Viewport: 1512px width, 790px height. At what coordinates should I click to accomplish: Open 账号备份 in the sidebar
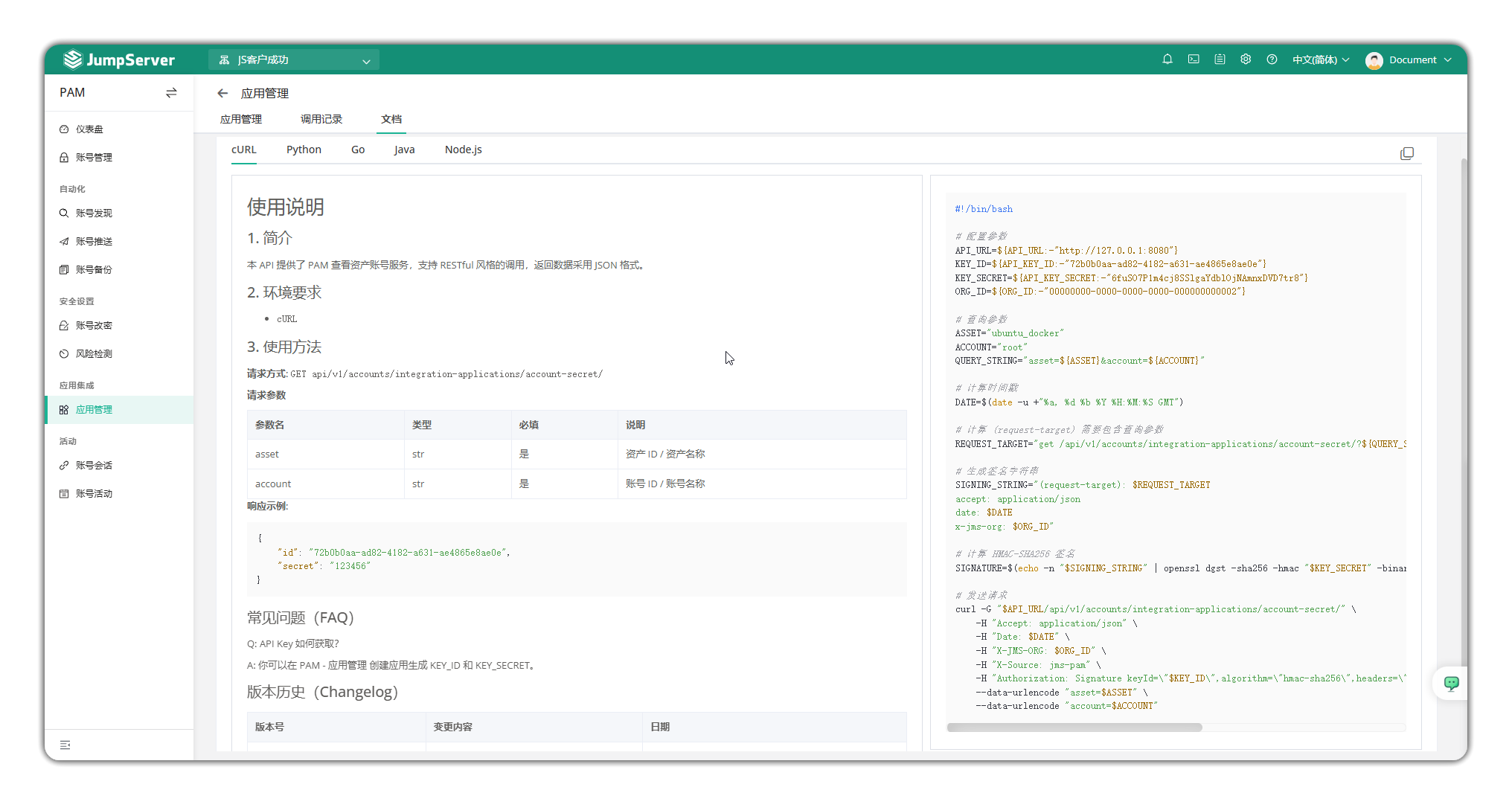119,270
